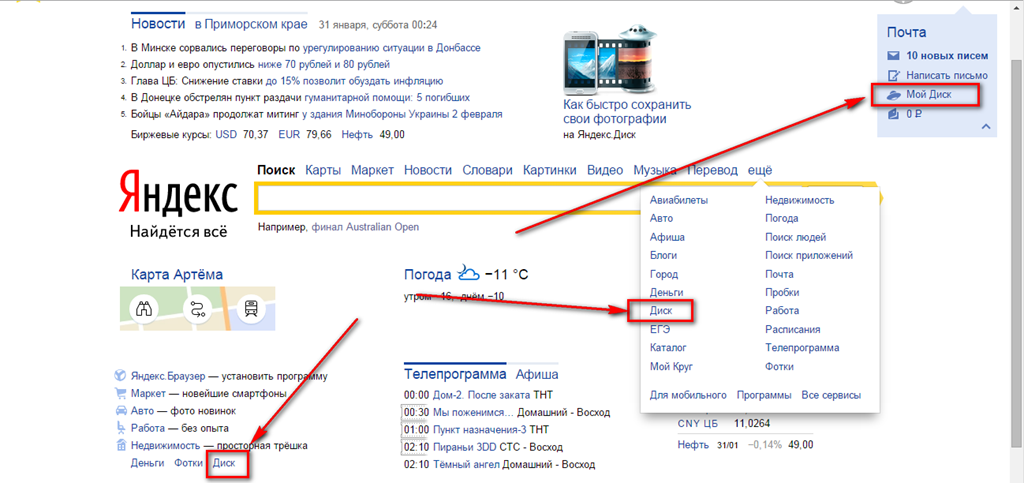Click the Авто car icon
Screen dimensions: 1024x483
coord(120,411)
